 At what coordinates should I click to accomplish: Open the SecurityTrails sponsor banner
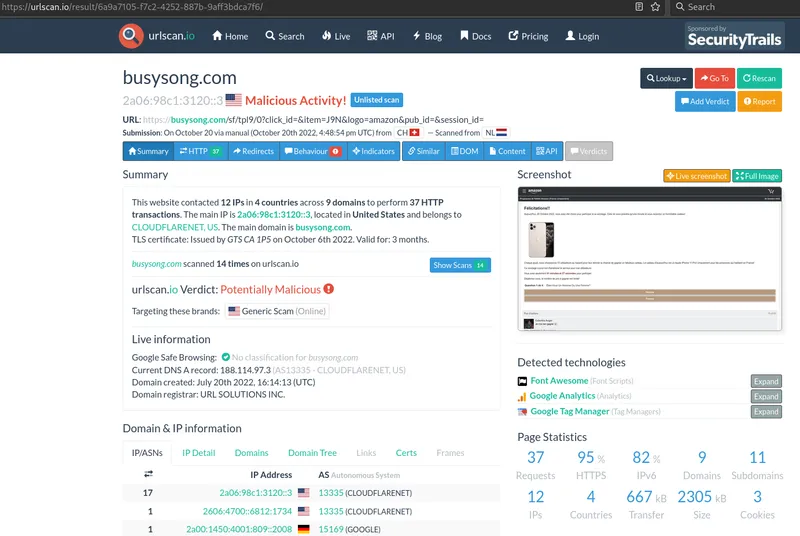(x=734, y=36)
